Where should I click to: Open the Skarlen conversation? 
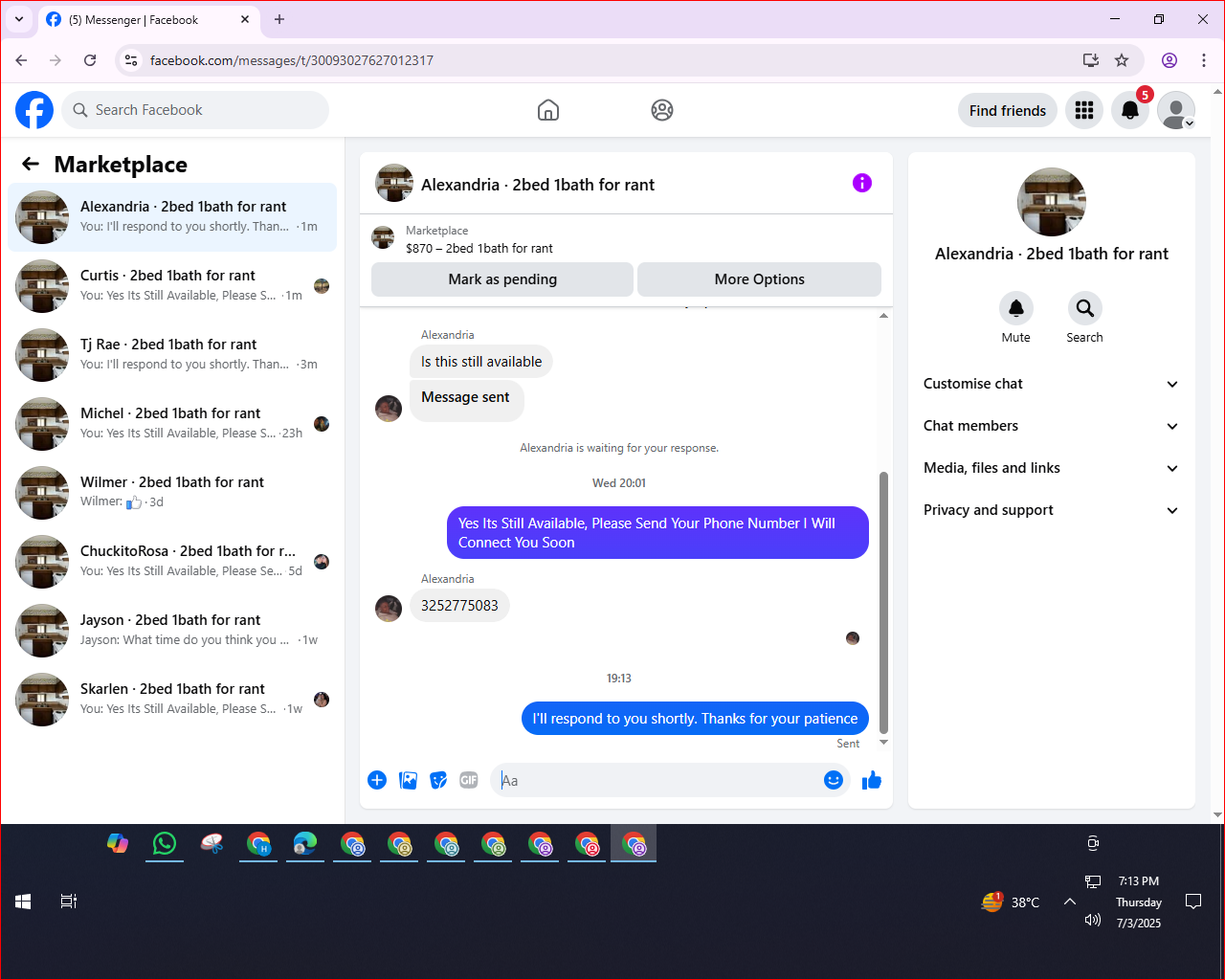172,700
